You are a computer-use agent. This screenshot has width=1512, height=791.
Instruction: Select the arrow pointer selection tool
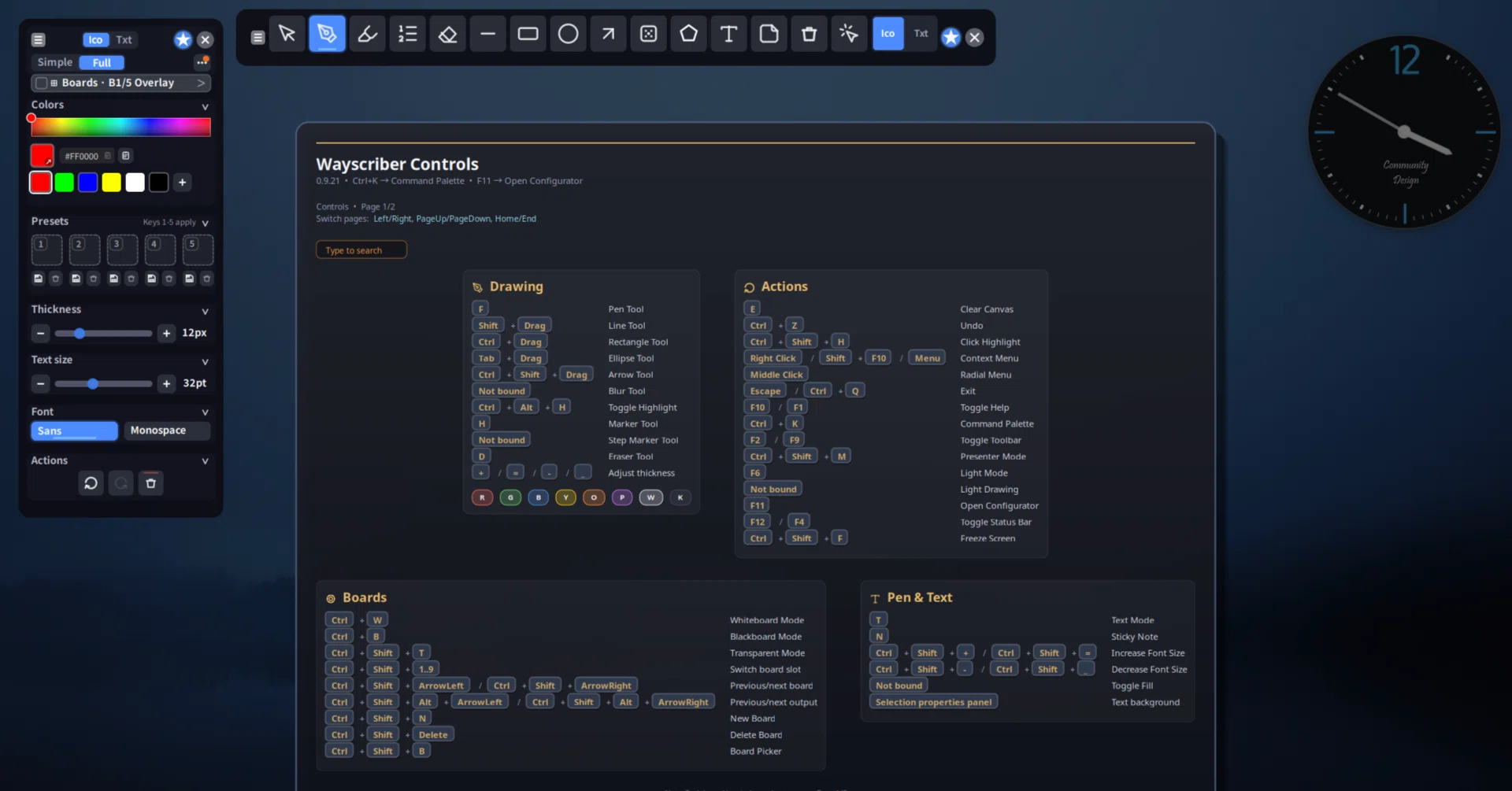click(x=287, y=34)
